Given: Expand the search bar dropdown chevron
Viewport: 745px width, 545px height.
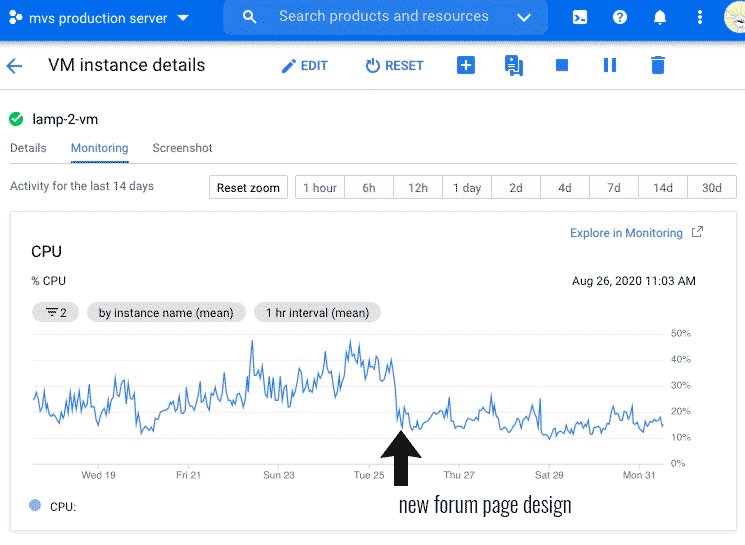Looking at the screenshot, I should coord(524,18).
